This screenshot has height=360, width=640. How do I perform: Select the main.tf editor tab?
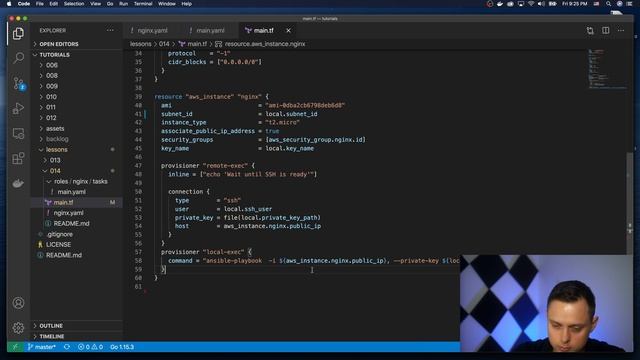pyautogui.click(x=264, y=31)
